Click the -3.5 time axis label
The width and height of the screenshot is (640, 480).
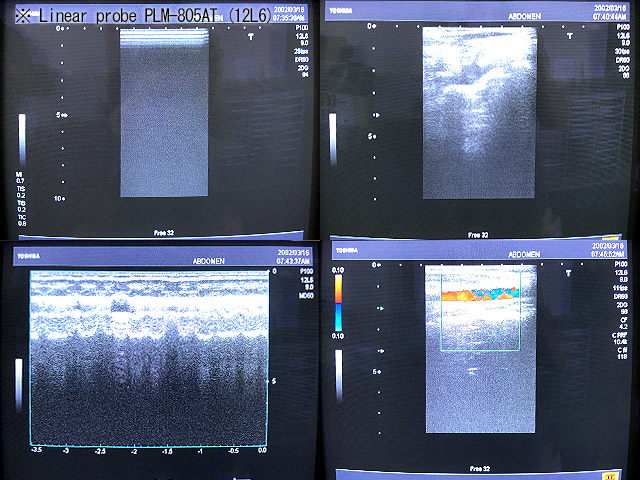coord(36,450)
